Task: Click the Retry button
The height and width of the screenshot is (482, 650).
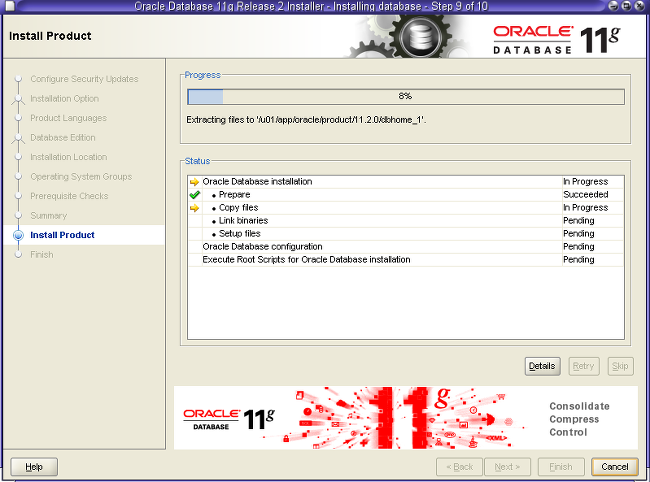Action: tap(584, 366)
